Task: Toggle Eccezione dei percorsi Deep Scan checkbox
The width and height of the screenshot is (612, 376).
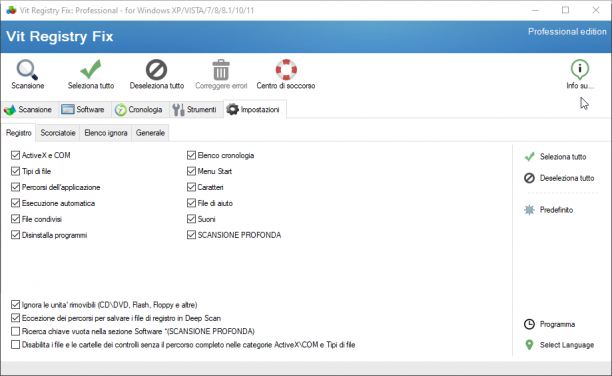Action: click(15, 318)
